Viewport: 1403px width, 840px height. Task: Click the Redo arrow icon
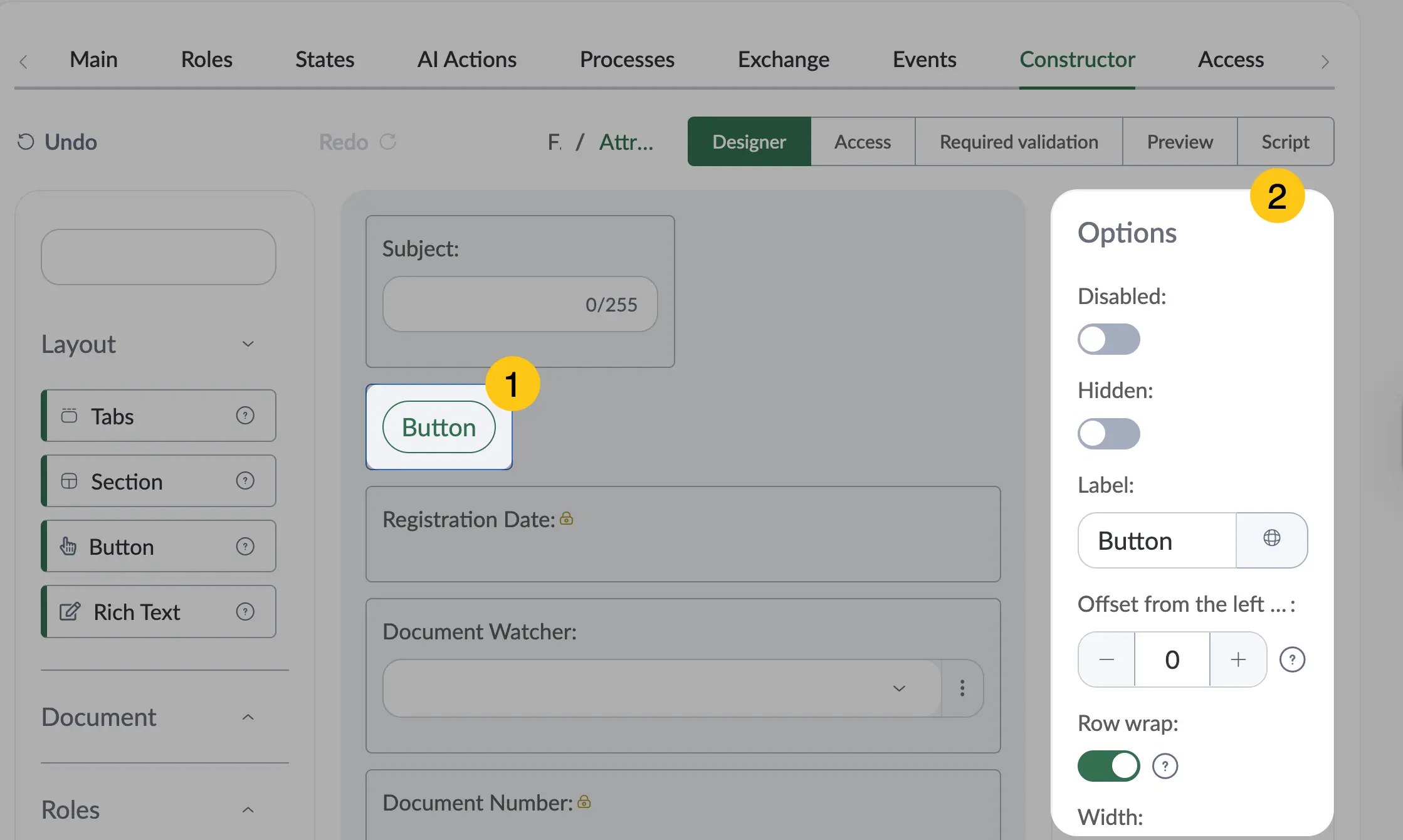(388, 142)
